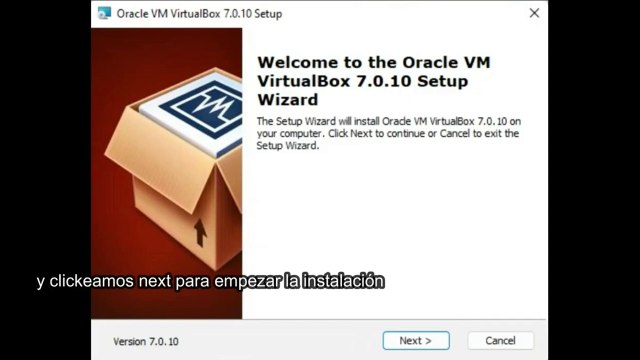Click the red banner area below the box

click(x=167, y=304)
